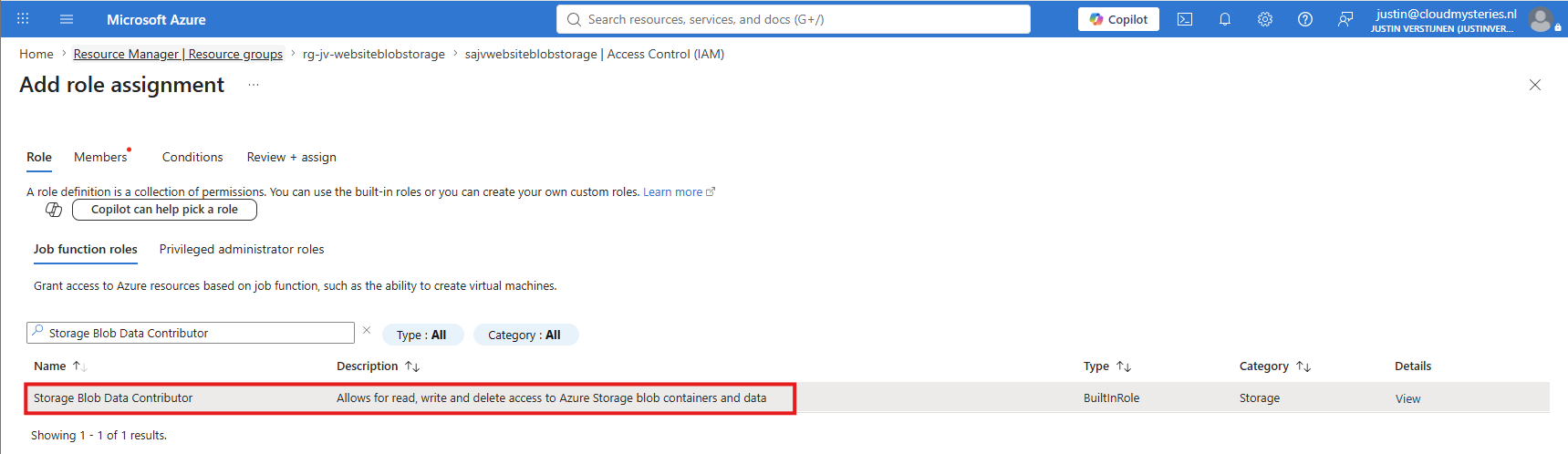
Task: Click Copilot can help pick a role
Action: 164,210
